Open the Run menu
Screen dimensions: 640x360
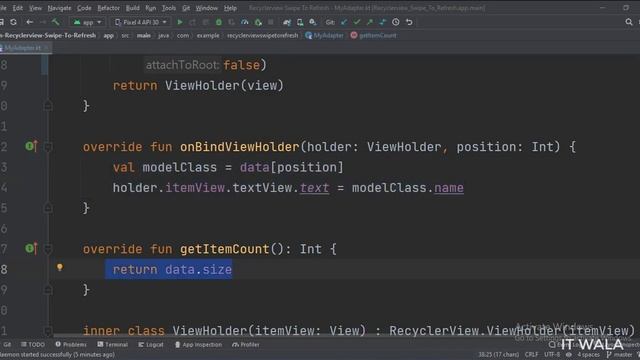151,8
